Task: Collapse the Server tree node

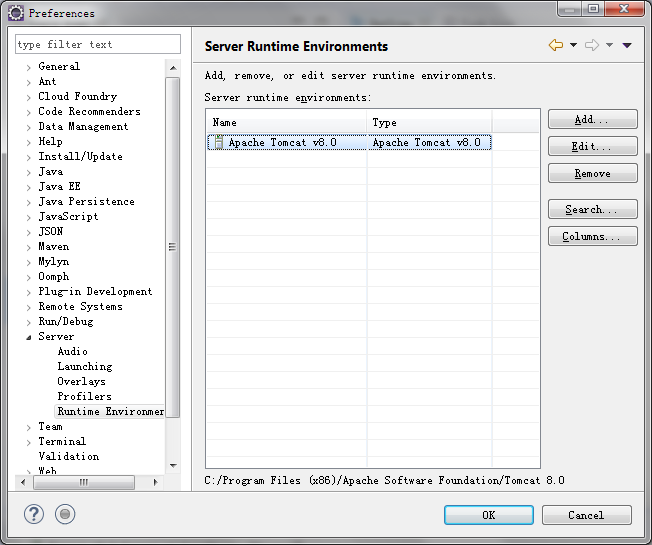Action: pyautogui.click(x=28, y=337)
